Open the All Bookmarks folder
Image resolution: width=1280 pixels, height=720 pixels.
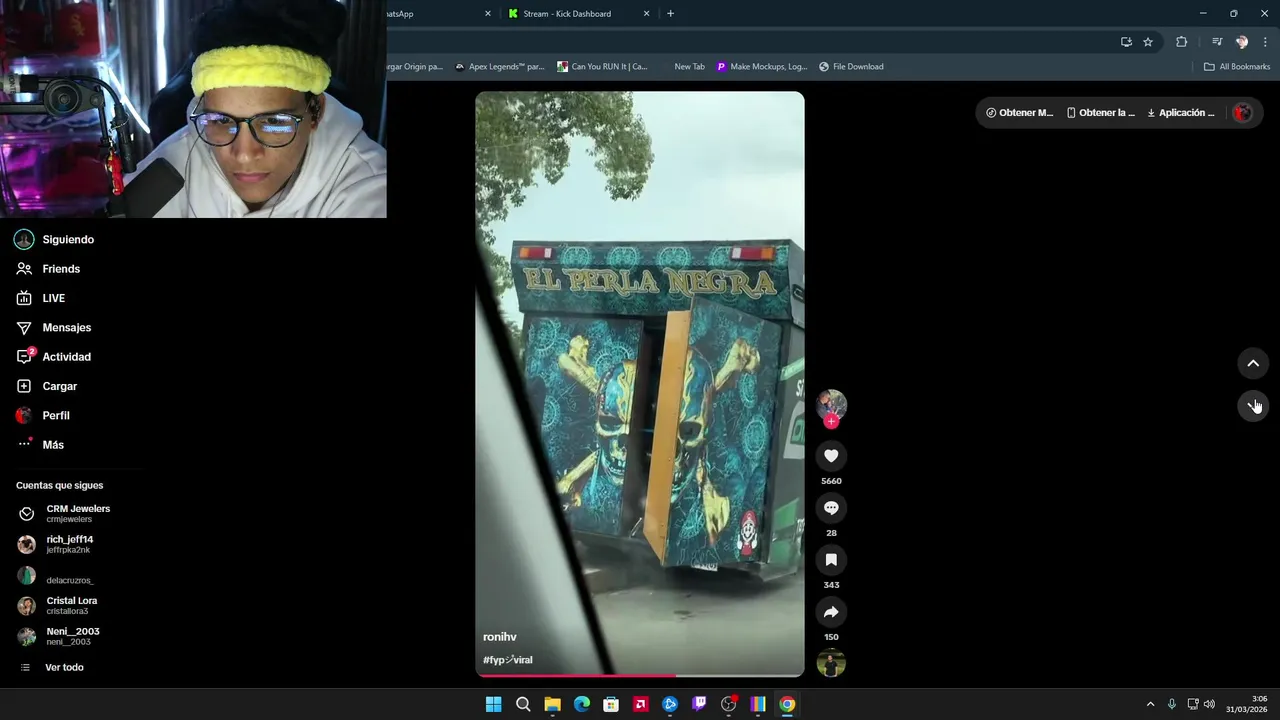[x=1237, y=67]
